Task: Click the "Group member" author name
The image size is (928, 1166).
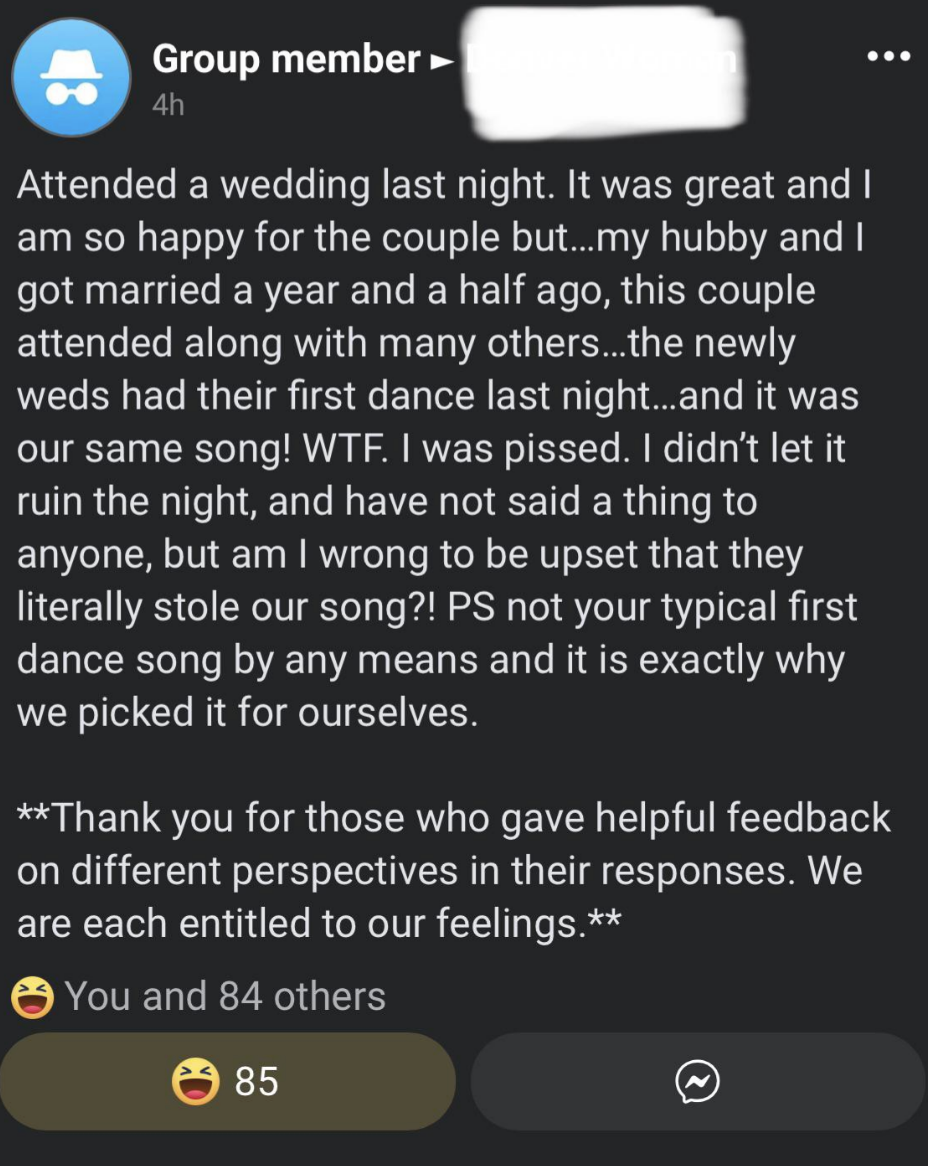Action: (286, 60)
